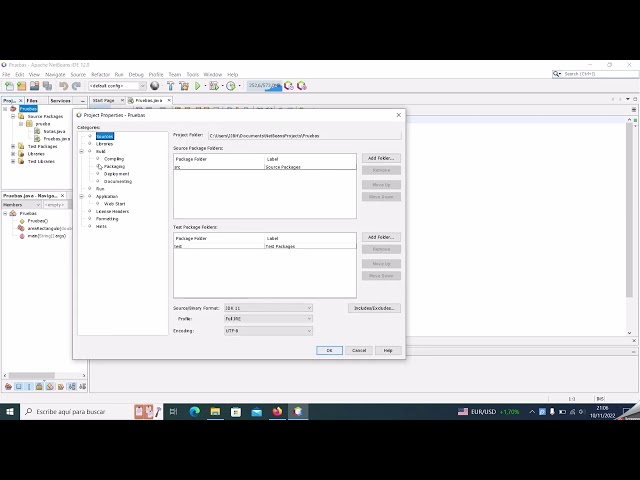Select main method in Navigator panel
640x480 pixels.
coord(47,236)
